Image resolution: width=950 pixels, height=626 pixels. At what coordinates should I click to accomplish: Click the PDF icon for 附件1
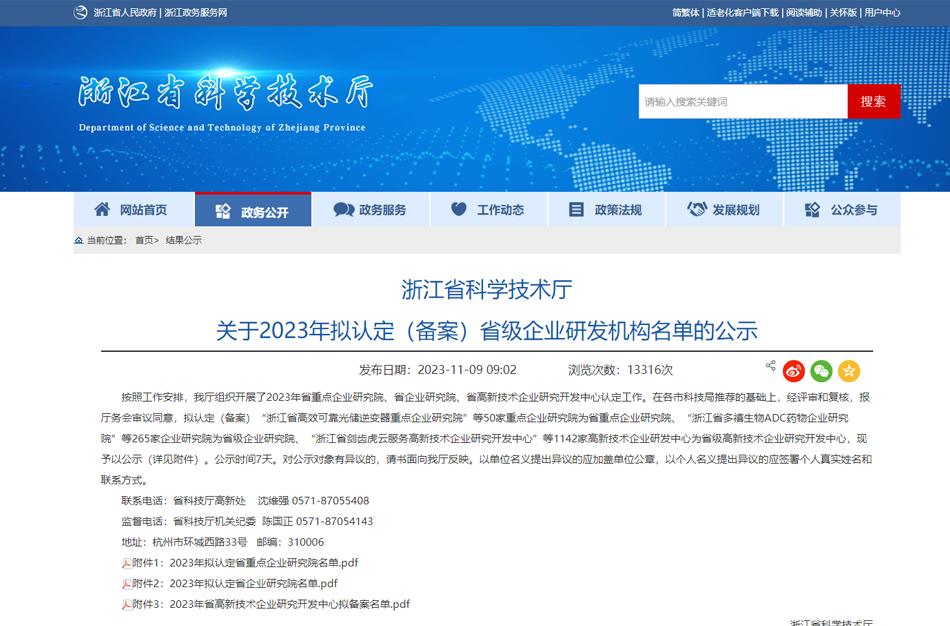(126, 563)
